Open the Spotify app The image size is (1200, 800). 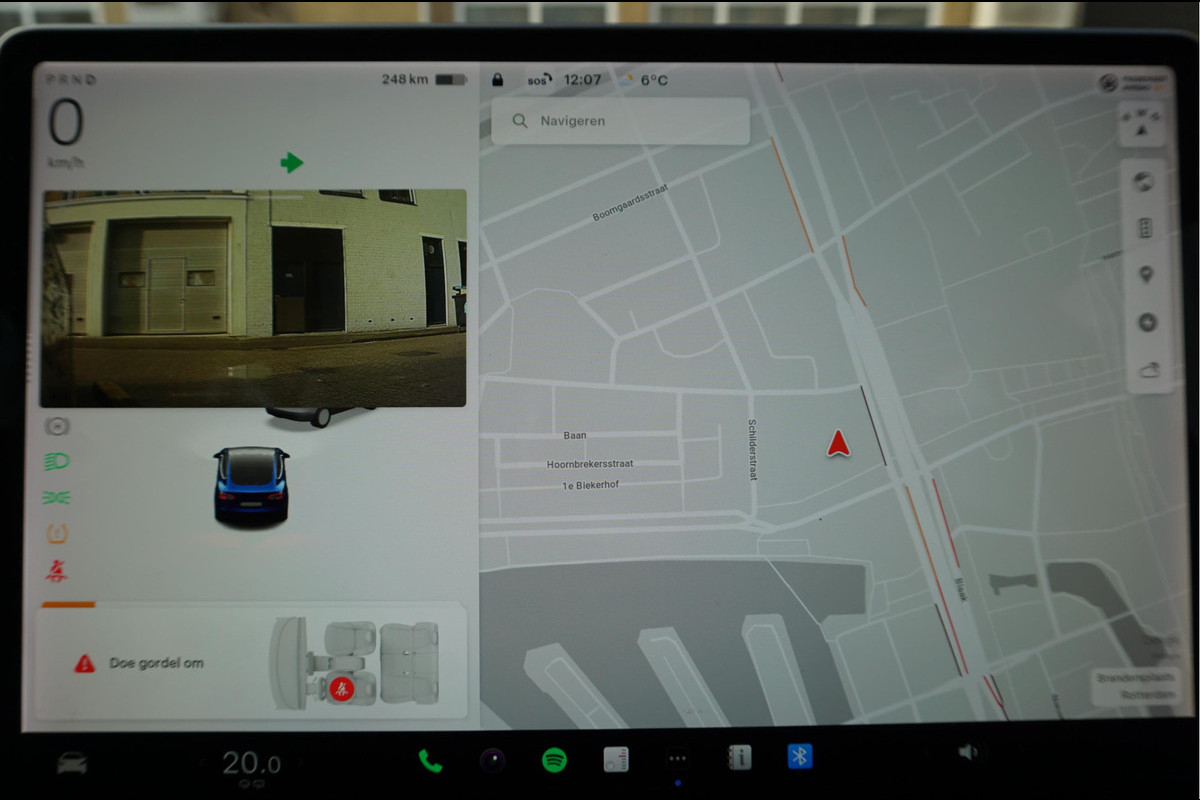pyautogui.click(x=554, y=760)
